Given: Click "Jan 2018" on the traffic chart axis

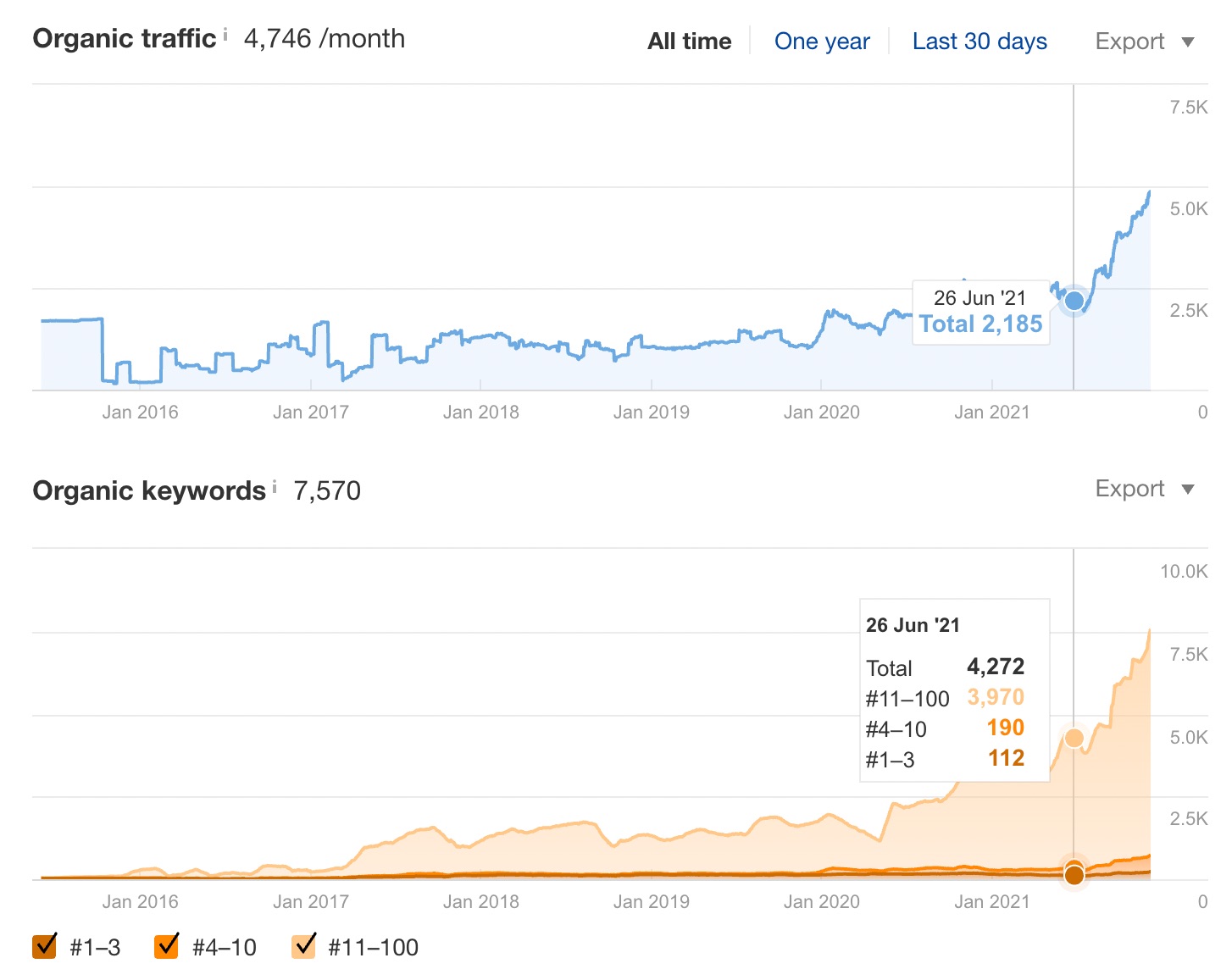Looking at the screenshot, I should [481, 413].
